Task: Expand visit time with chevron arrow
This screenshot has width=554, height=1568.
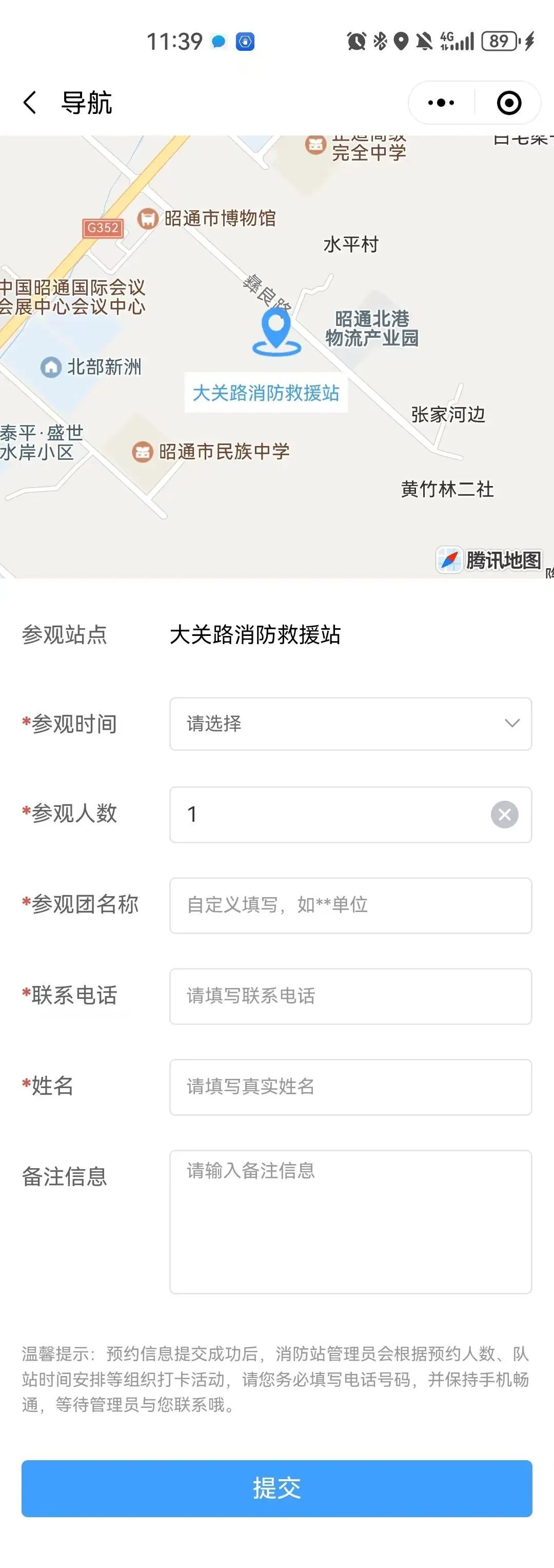Action: 512,724
